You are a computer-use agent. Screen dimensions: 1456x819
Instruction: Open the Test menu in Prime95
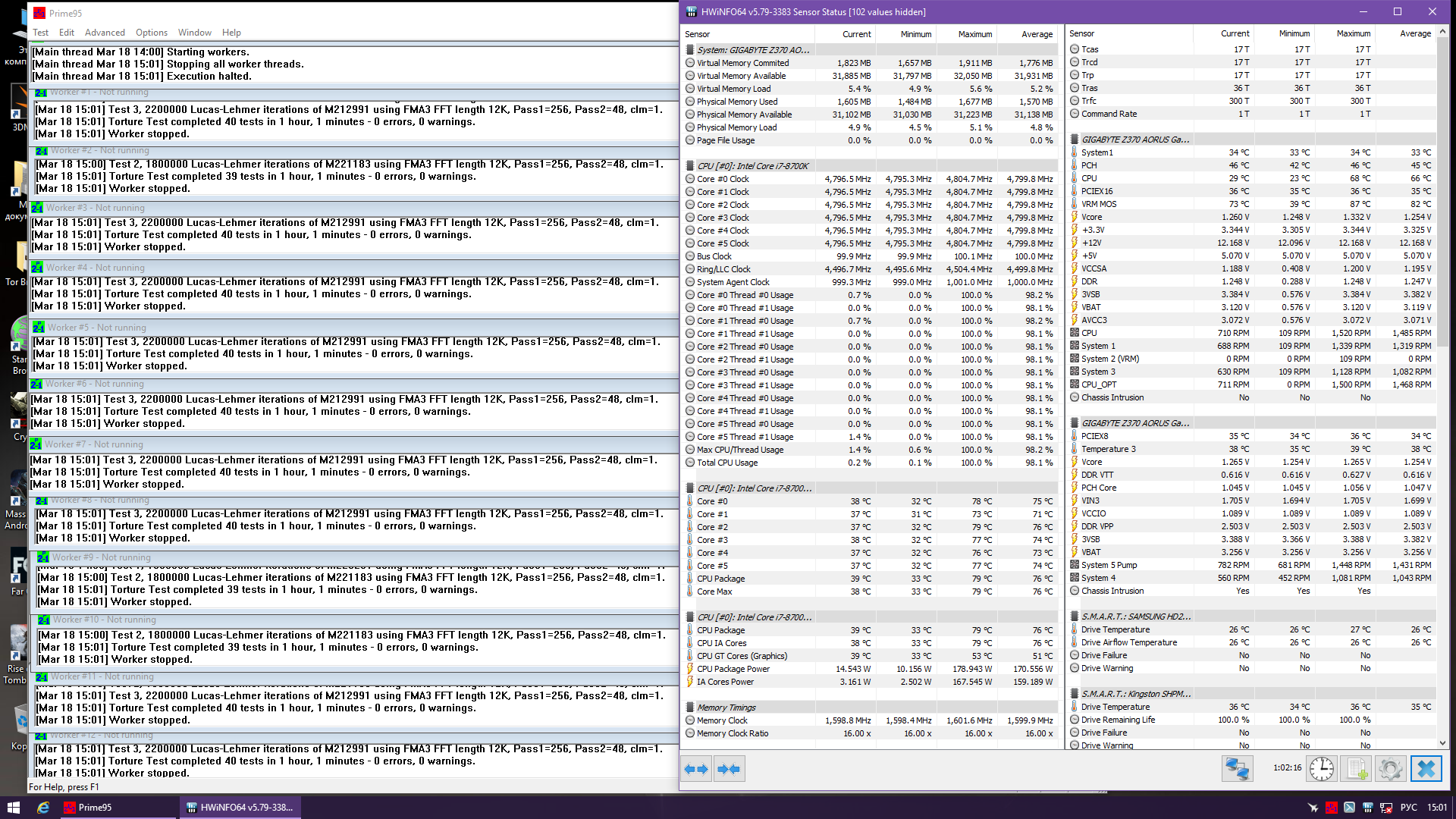point(40,33)
